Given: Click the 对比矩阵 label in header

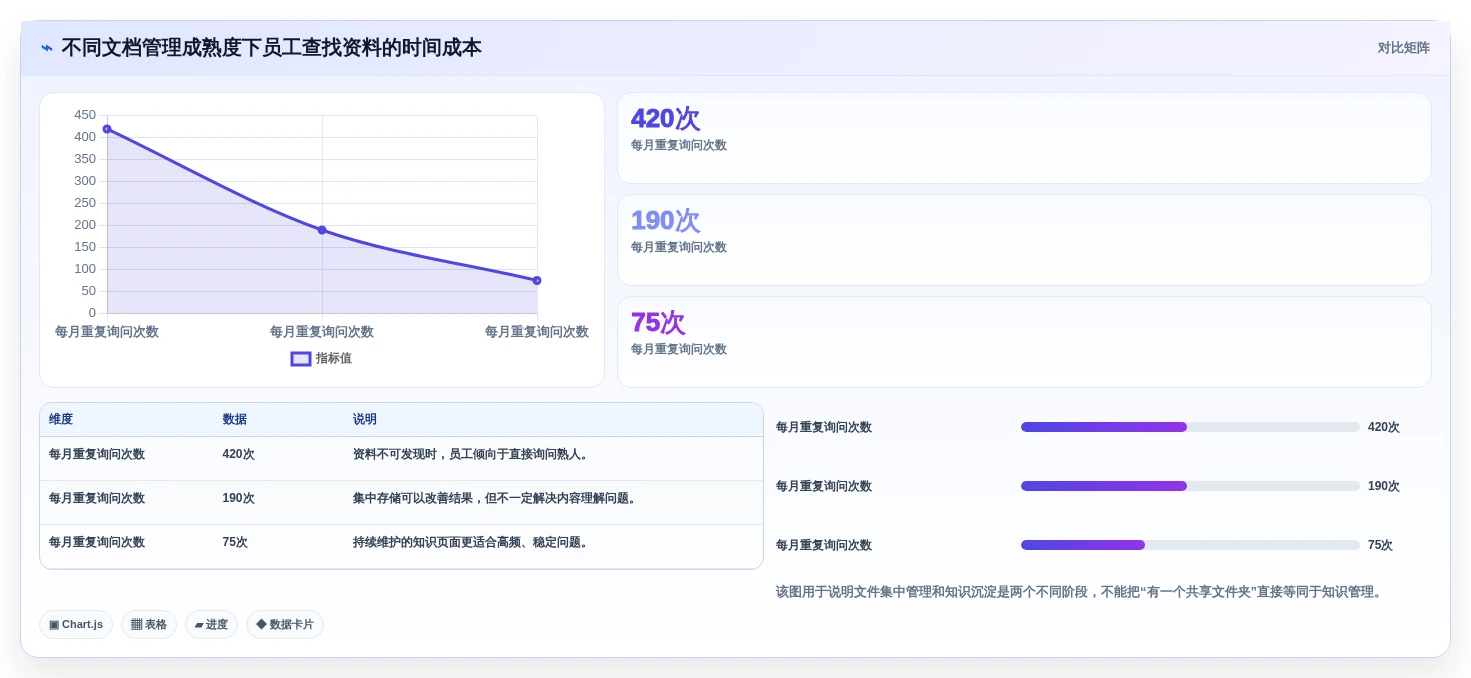Looking at the screenshot, I should tap(1404, 48).
